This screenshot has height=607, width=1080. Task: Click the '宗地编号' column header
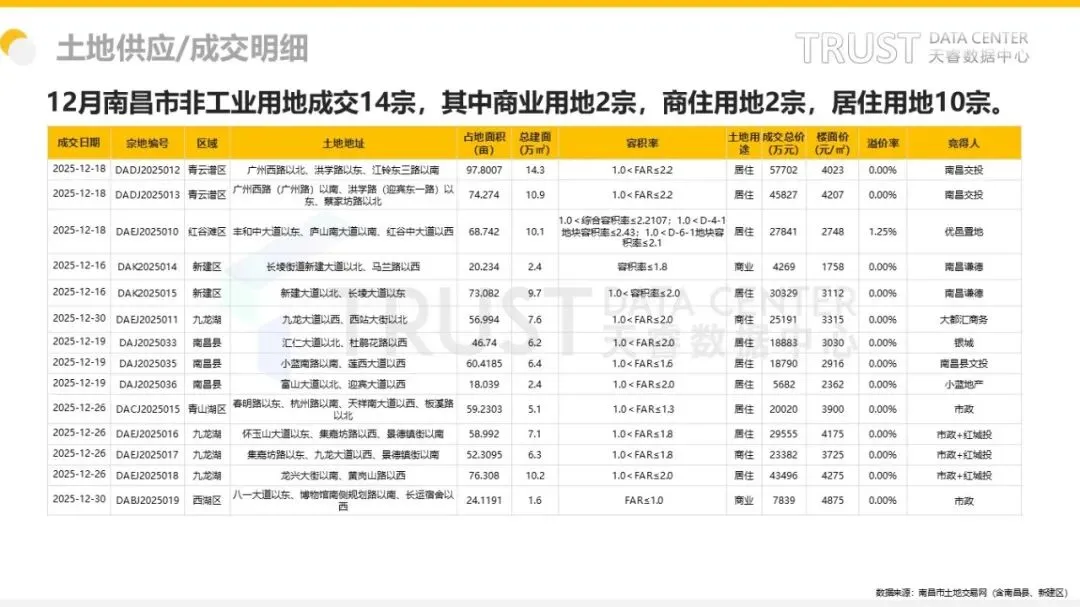click(147, 143)
